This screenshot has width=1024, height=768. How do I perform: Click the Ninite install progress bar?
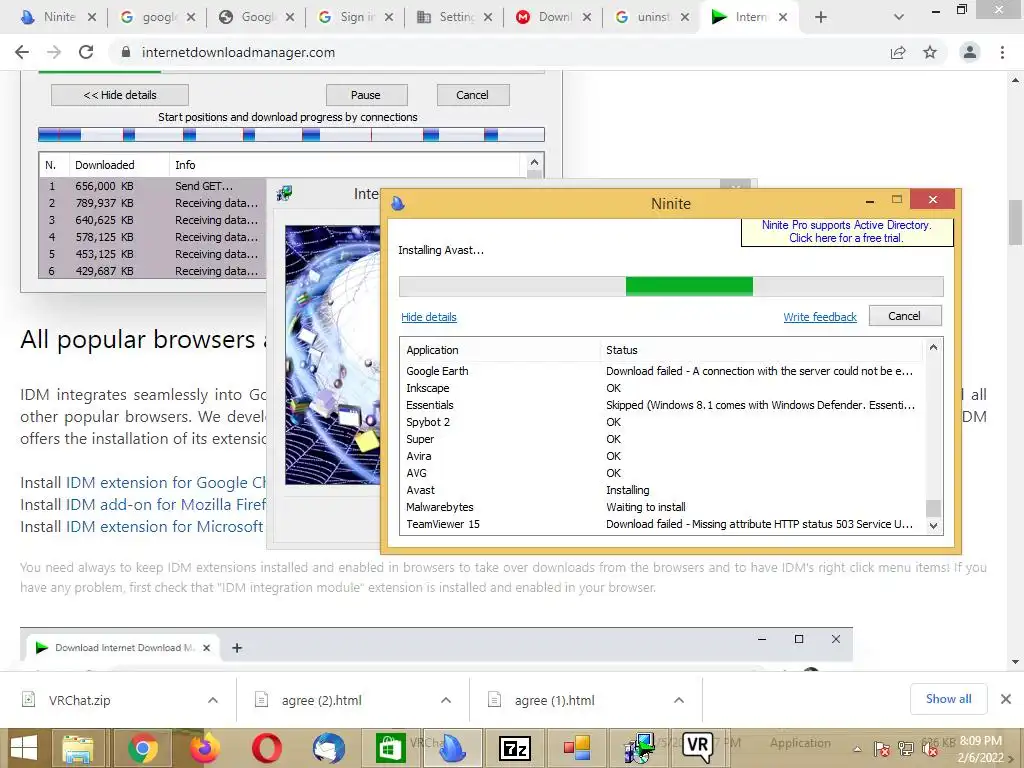pos(671,286)
